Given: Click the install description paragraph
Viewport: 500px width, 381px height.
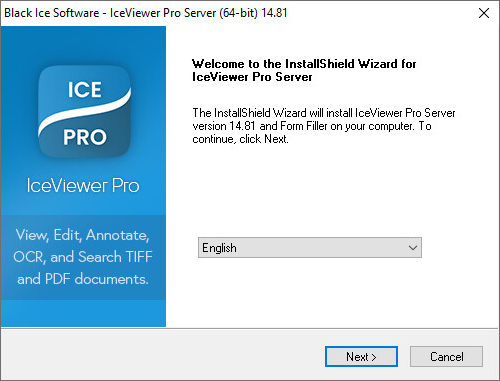Looking at the screenshot, I should [x=324, y=126].
